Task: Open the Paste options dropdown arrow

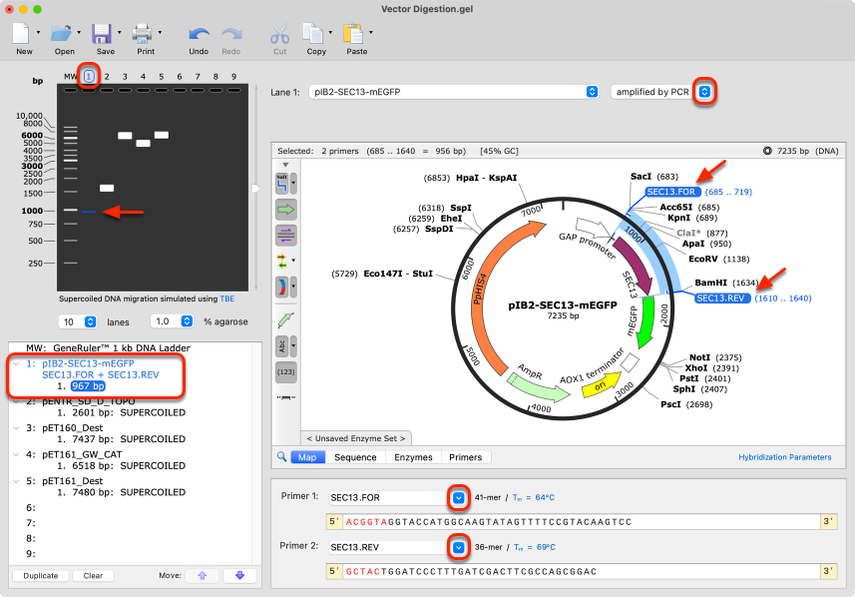Action: pos(371,33)
